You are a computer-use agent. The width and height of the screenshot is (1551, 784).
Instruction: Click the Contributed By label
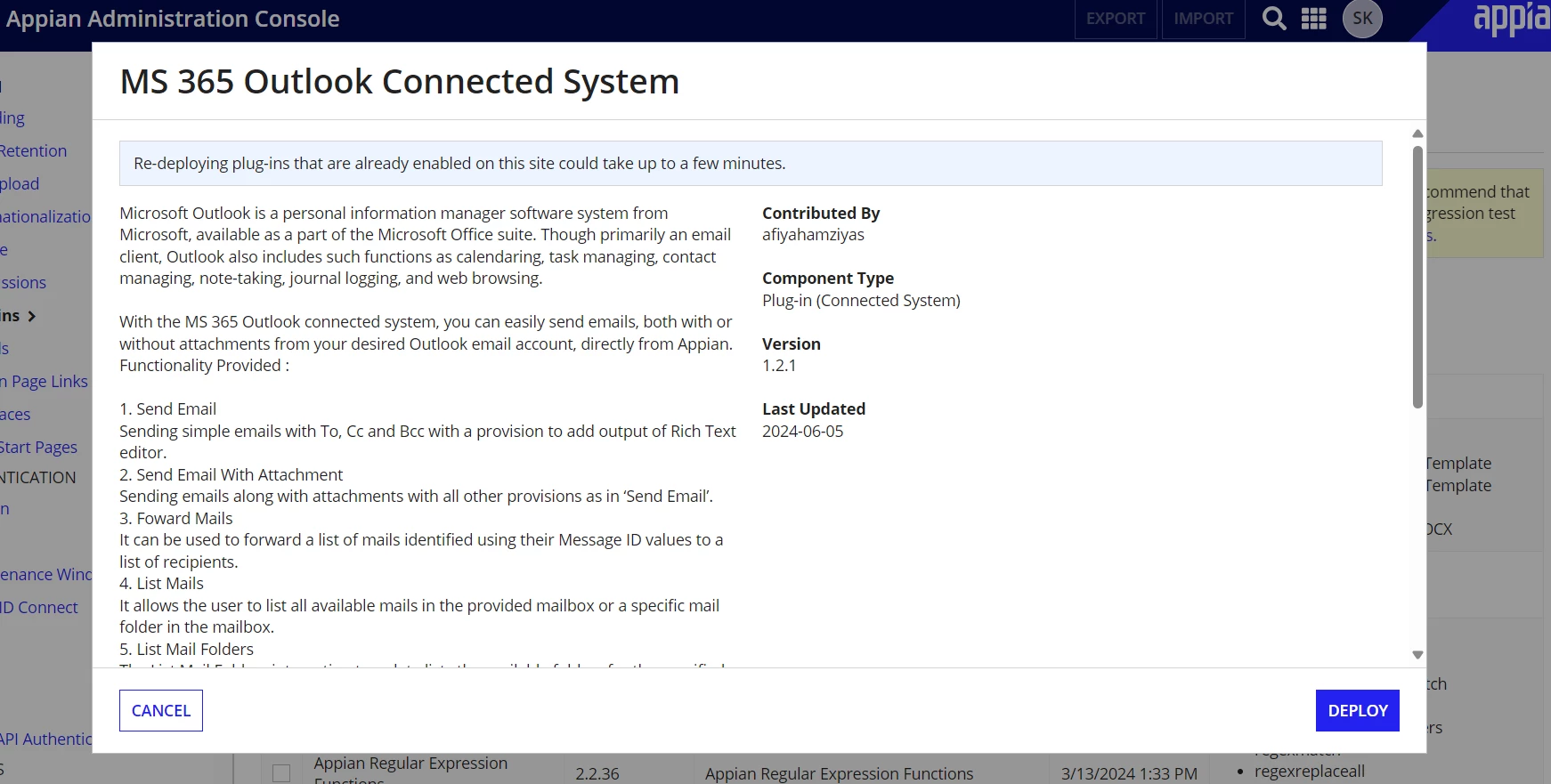tap(821, 214)
